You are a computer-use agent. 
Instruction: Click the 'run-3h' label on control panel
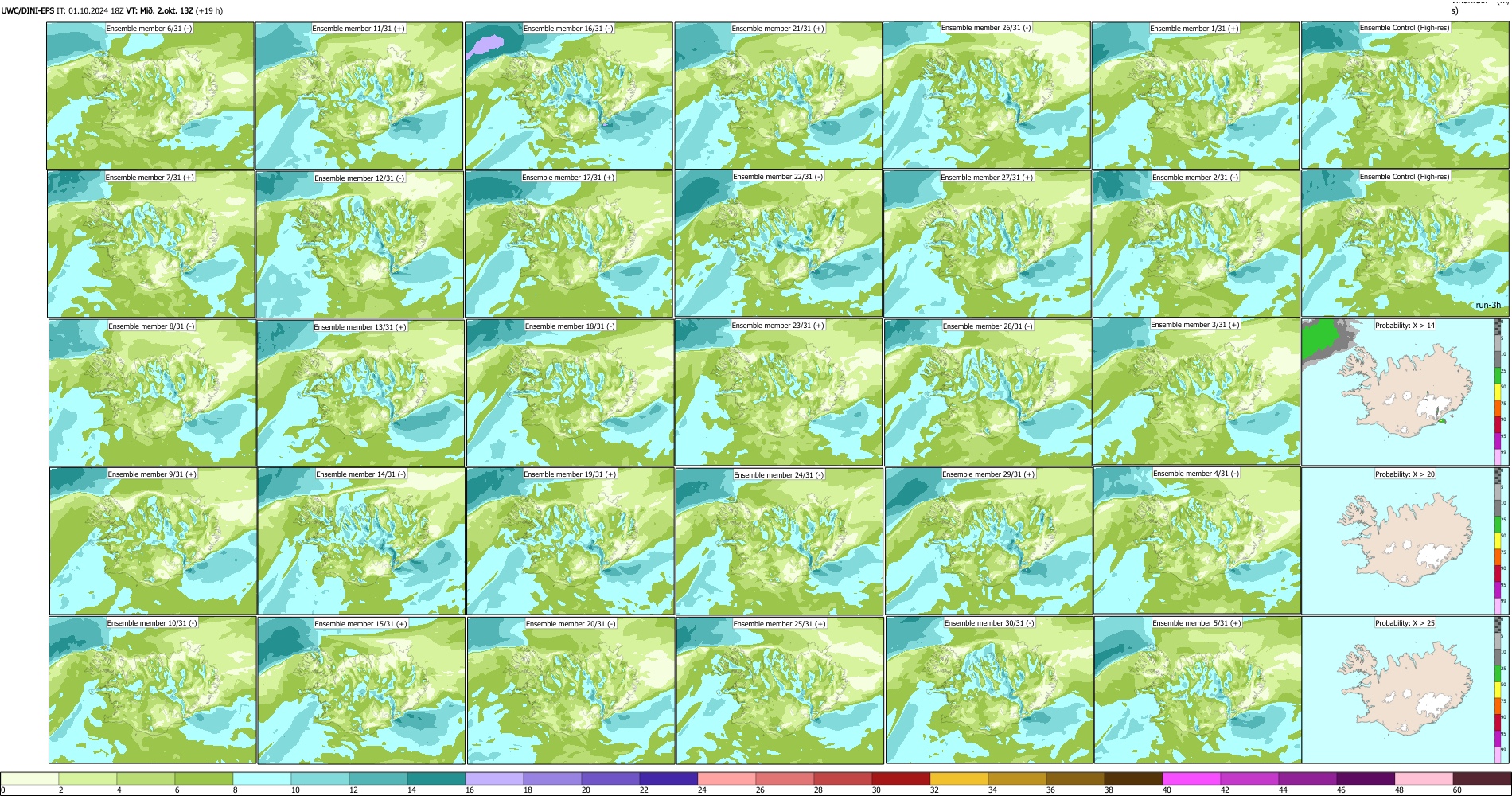1488,306
